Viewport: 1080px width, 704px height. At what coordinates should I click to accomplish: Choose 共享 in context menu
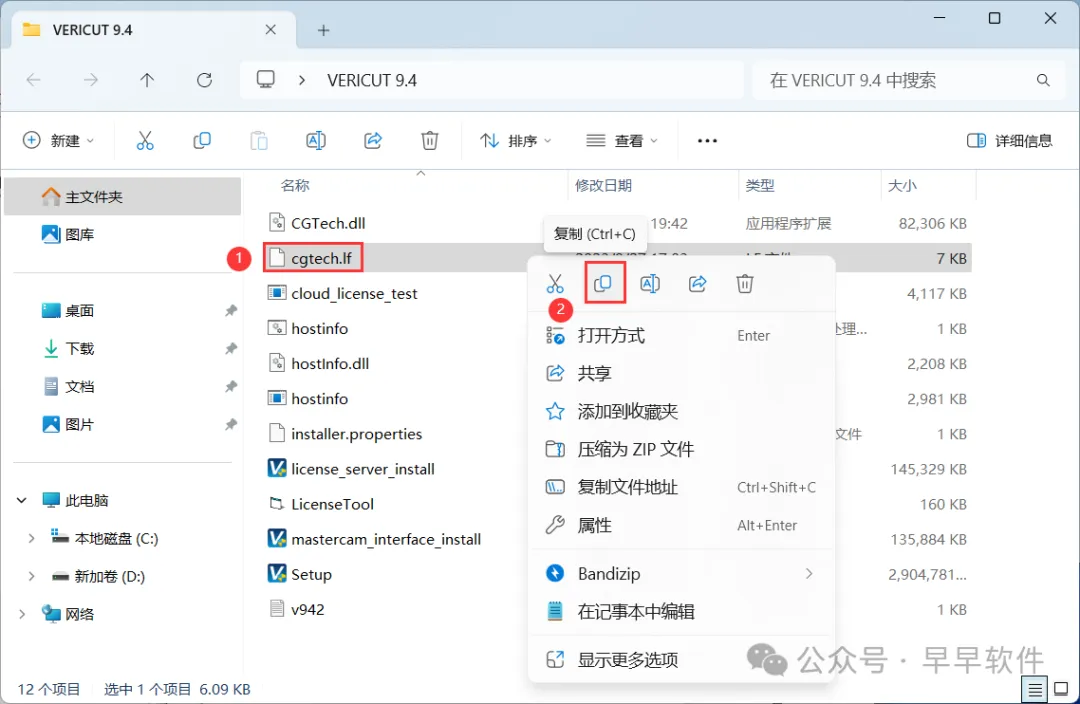click(682, 373)
